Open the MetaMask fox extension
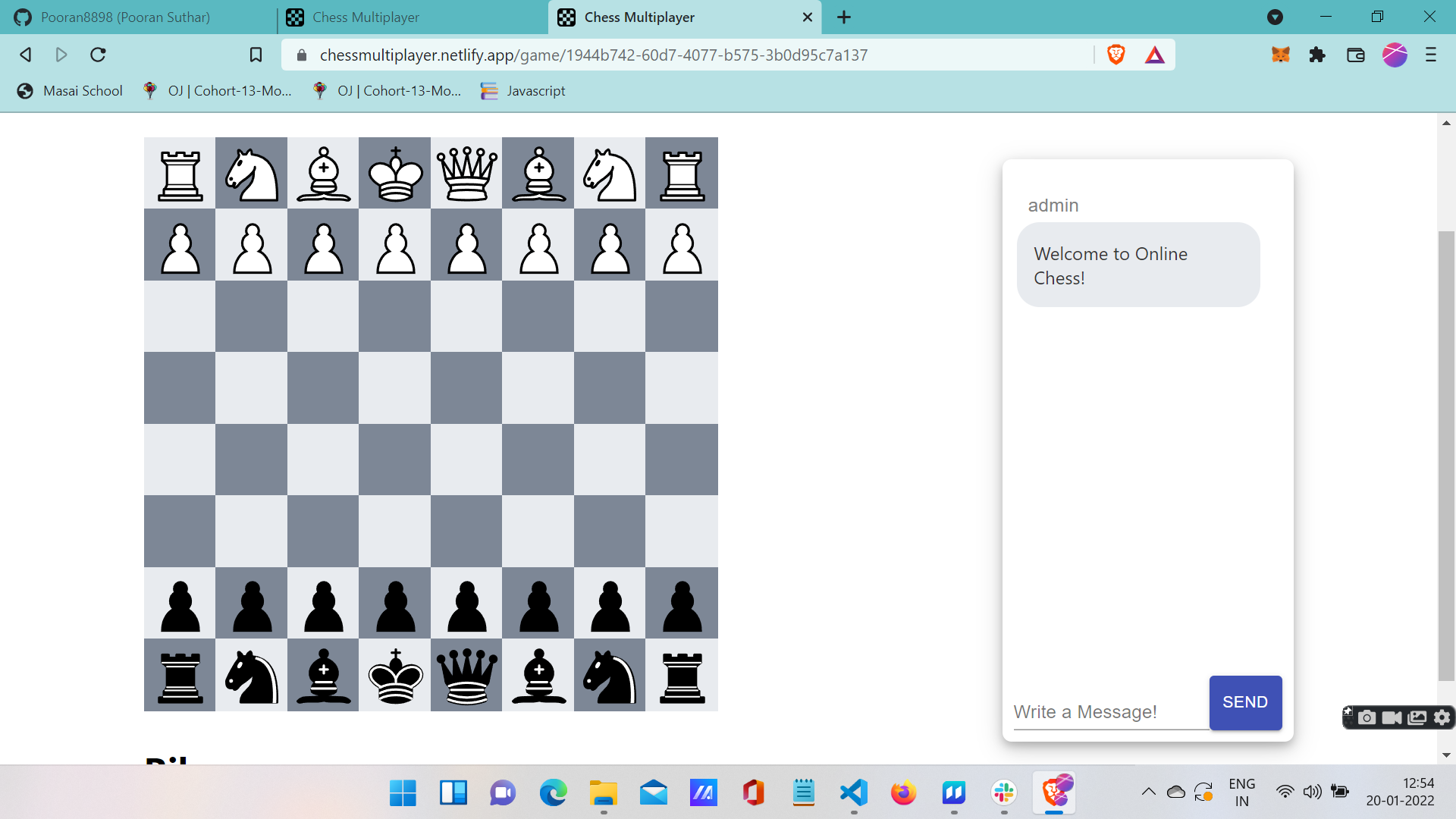Viewport: 1456px width, 819px height. pyautogui.click(x=1281, y=55)
